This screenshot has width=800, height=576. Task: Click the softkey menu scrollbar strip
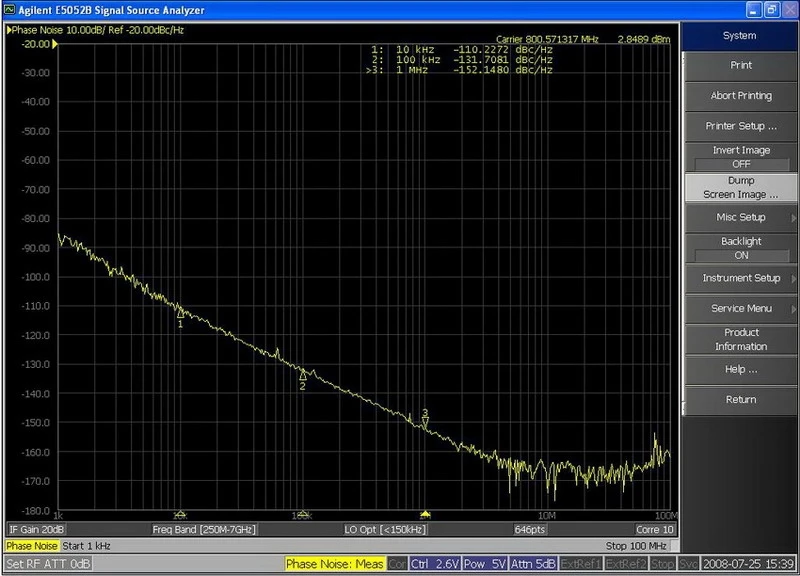683,233
